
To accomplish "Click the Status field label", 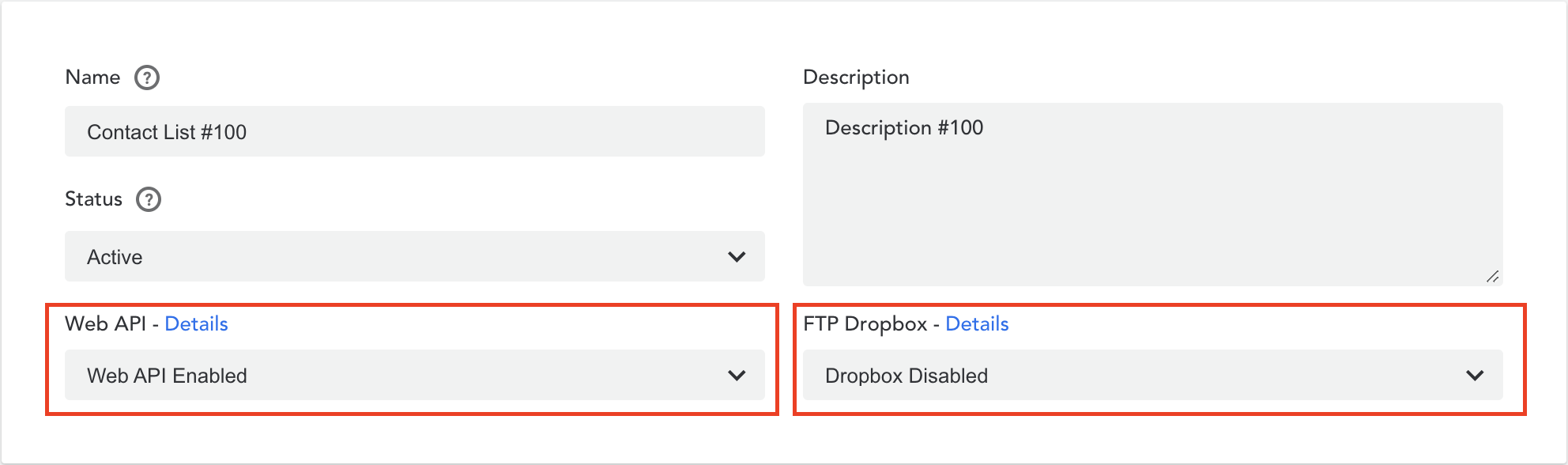I will pyautogui.click(x=93, y=199).
